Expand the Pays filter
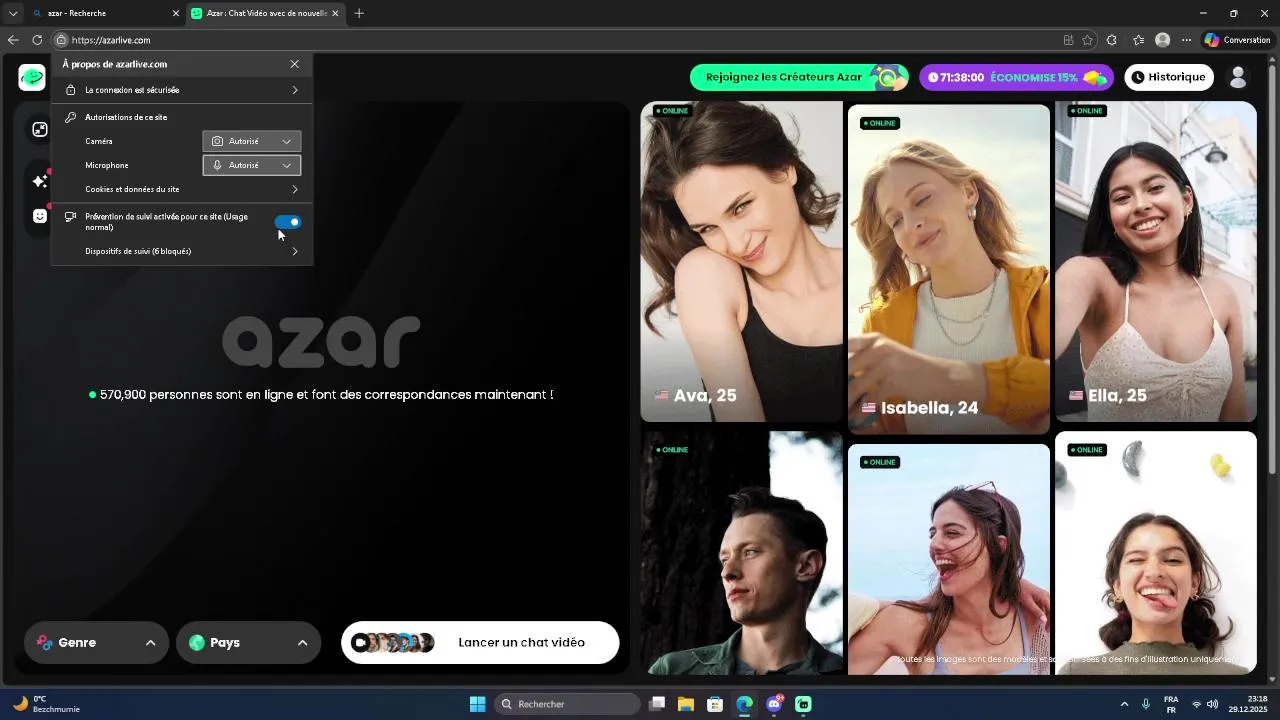This screenshot has width=1280, height=720. click(x=248, y=643)
